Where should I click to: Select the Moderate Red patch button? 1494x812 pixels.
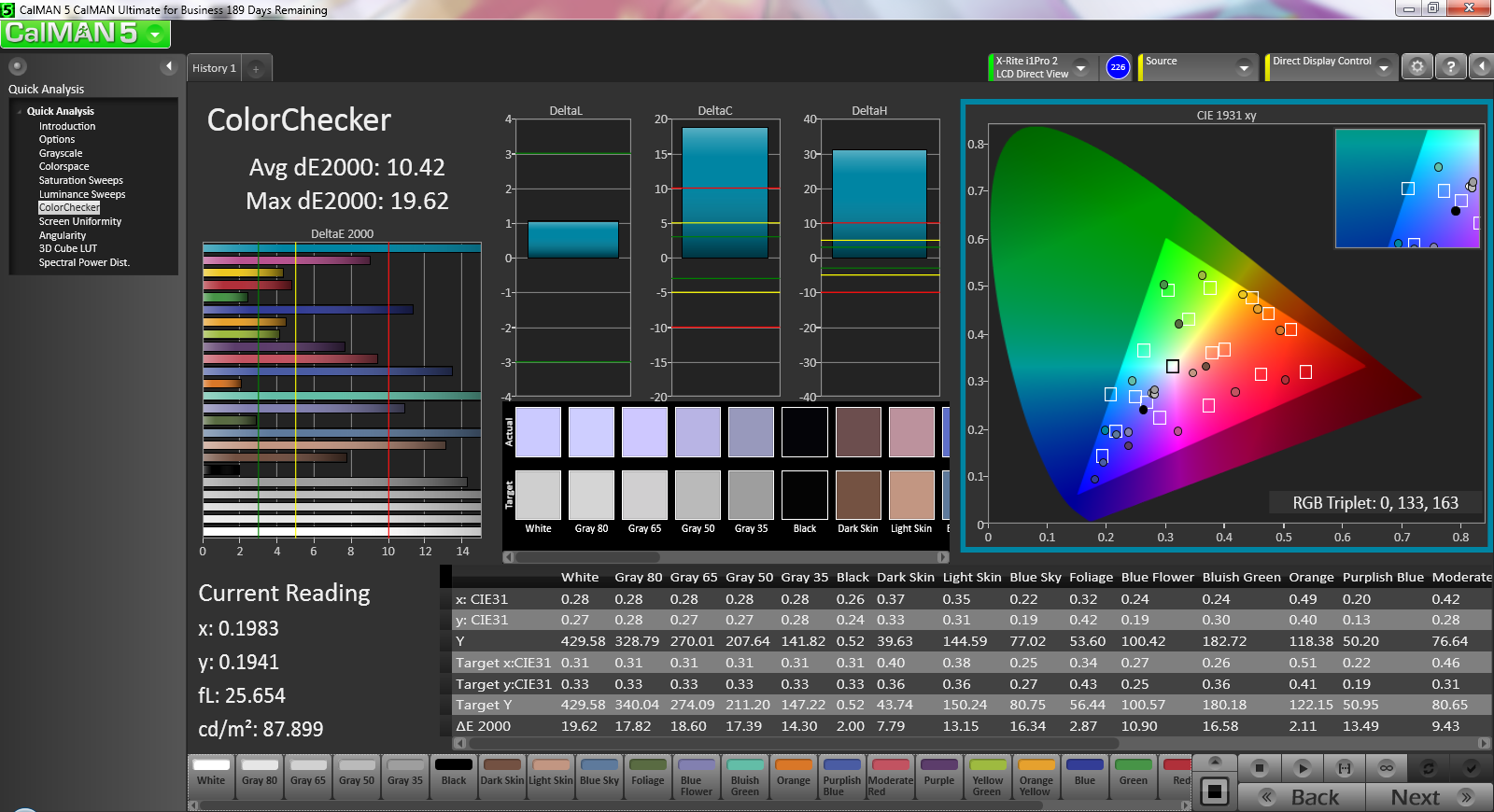tap(891, 777)
